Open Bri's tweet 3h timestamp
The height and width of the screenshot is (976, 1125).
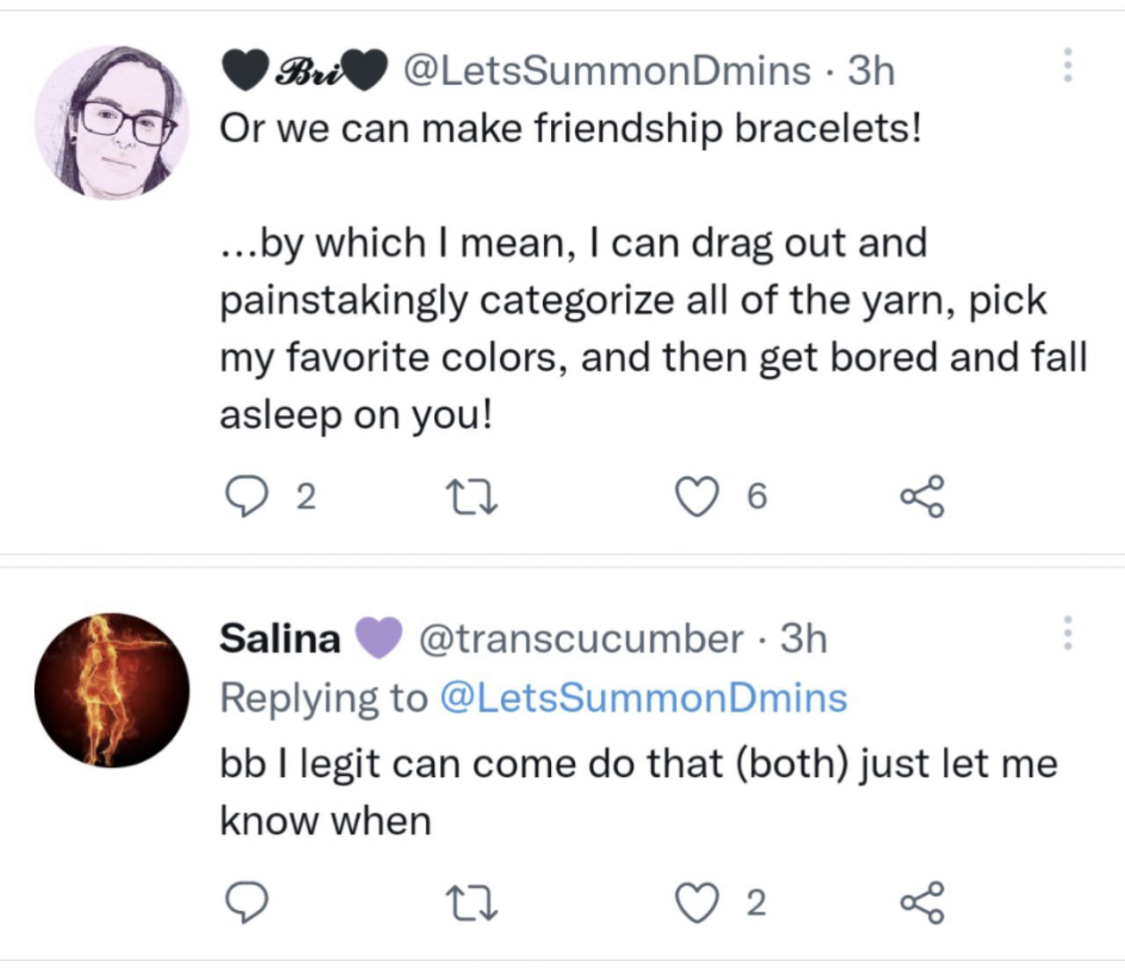coord(871,71)
